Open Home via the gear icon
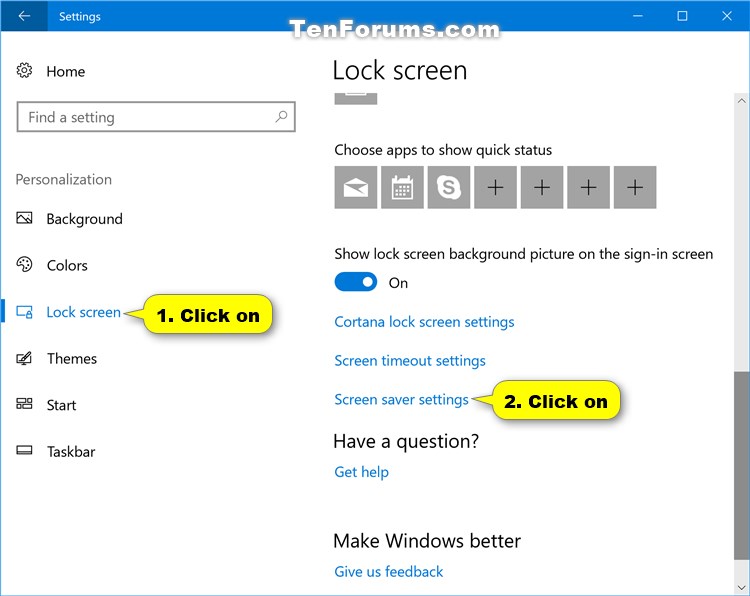This screenshot has width=750, height=596. (24, 70)
